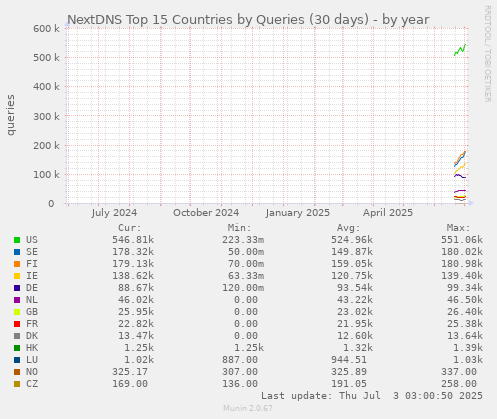Click the FR max value 25.38k
The width and height of the screenshot is (497, 419).
465,324
